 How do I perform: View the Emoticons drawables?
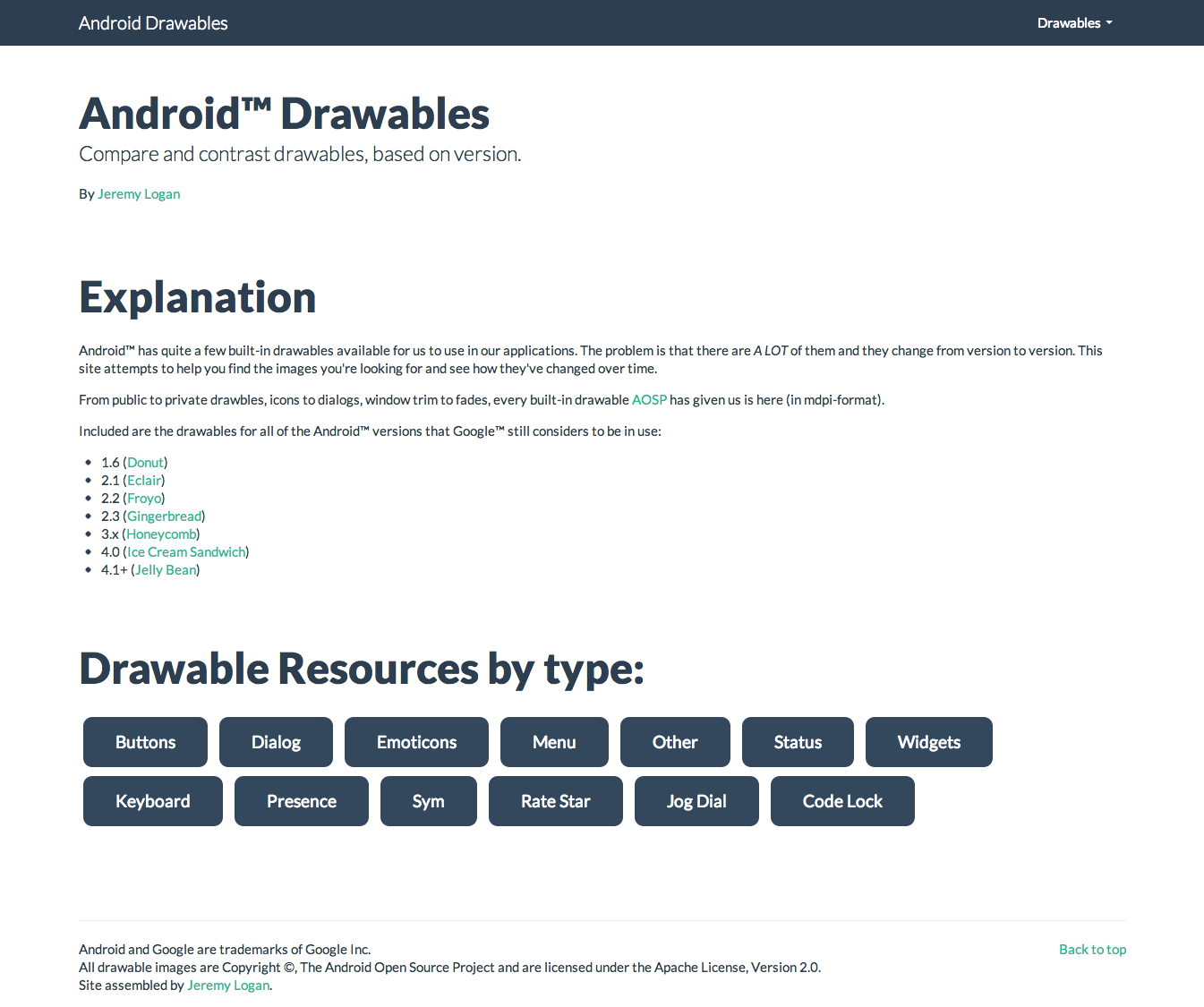coord(416,742)
